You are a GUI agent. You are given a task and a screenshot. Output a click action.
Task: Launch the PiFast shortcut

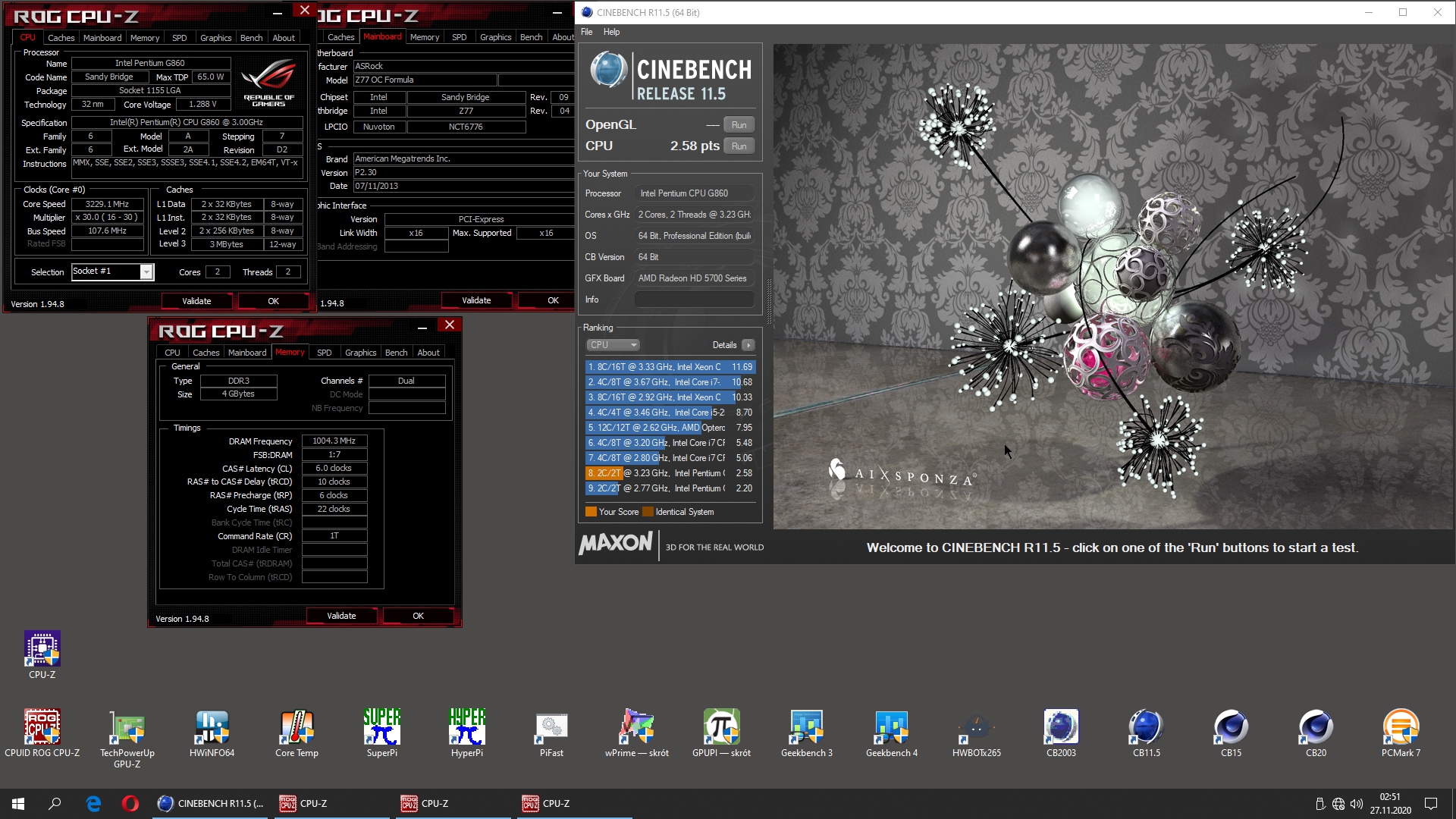[552, 733]
